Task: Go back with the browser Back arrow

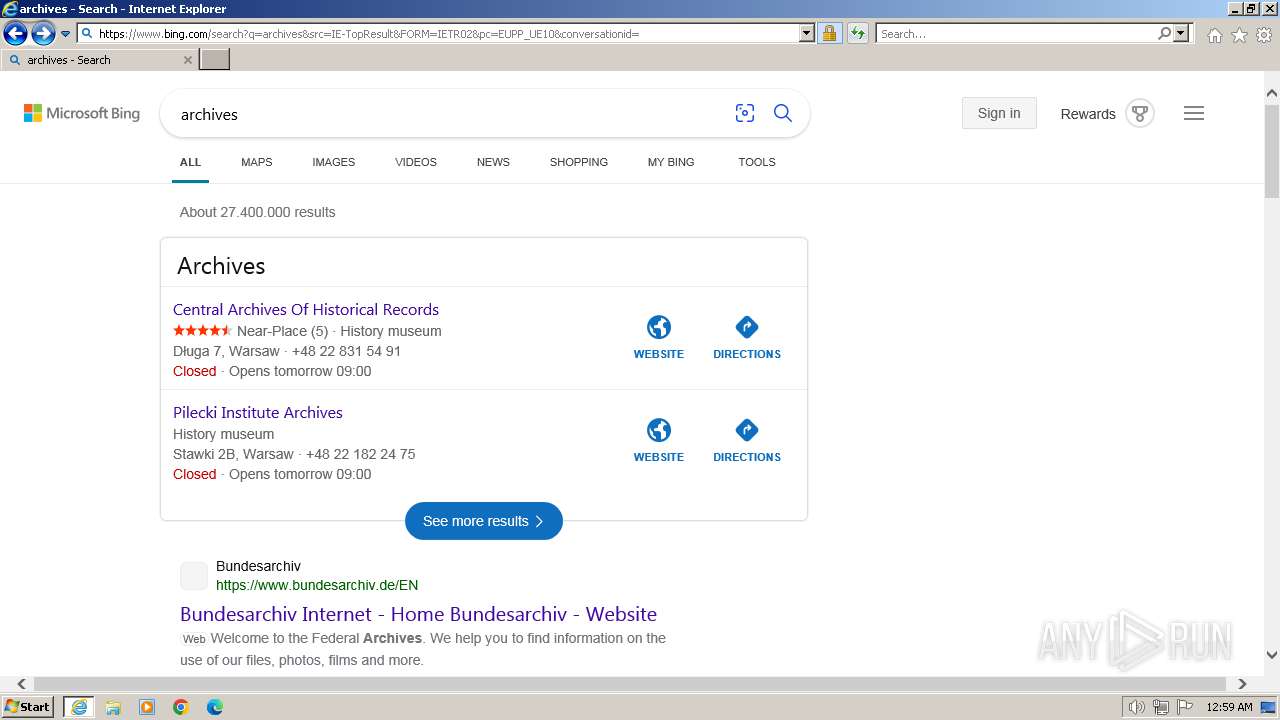Action: click(x=15, y=34)
